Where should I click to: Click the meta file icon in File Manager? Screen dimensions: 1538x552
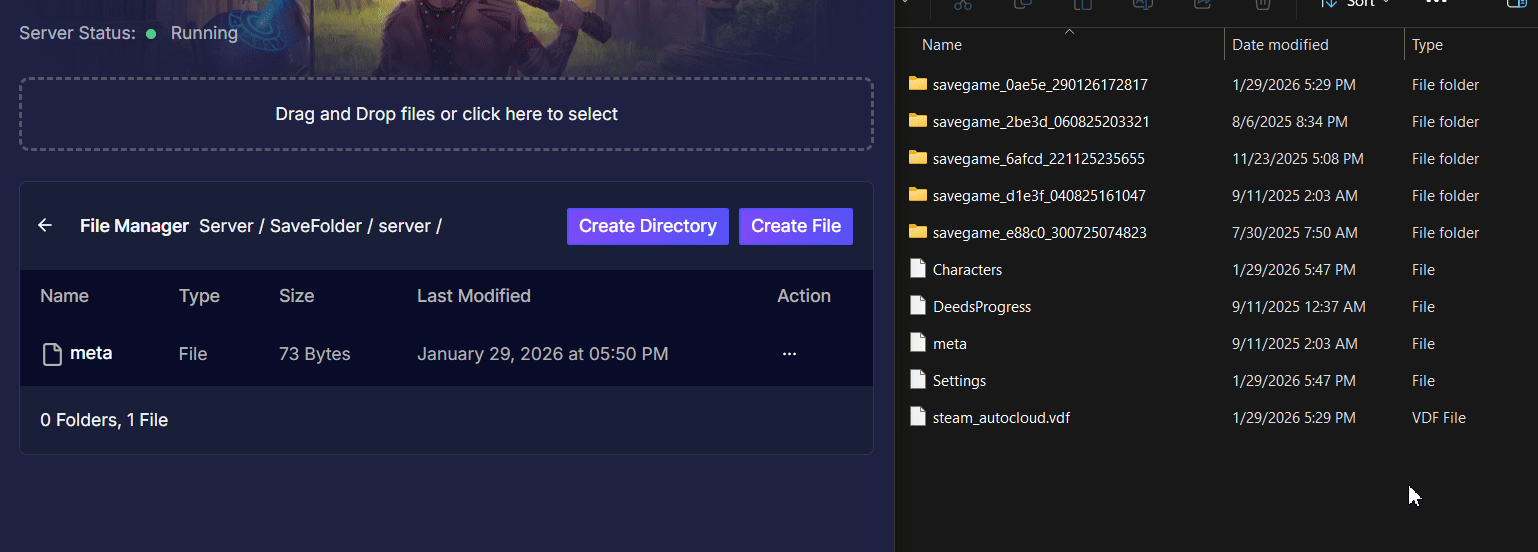pyautogui.click(x=52, y=354)
